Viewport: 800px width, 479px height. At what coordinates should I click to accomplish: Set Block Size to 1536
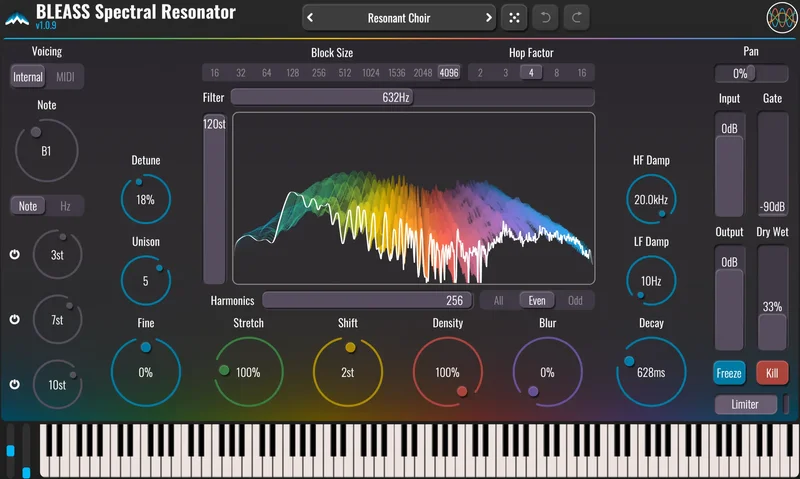[397, 73]
